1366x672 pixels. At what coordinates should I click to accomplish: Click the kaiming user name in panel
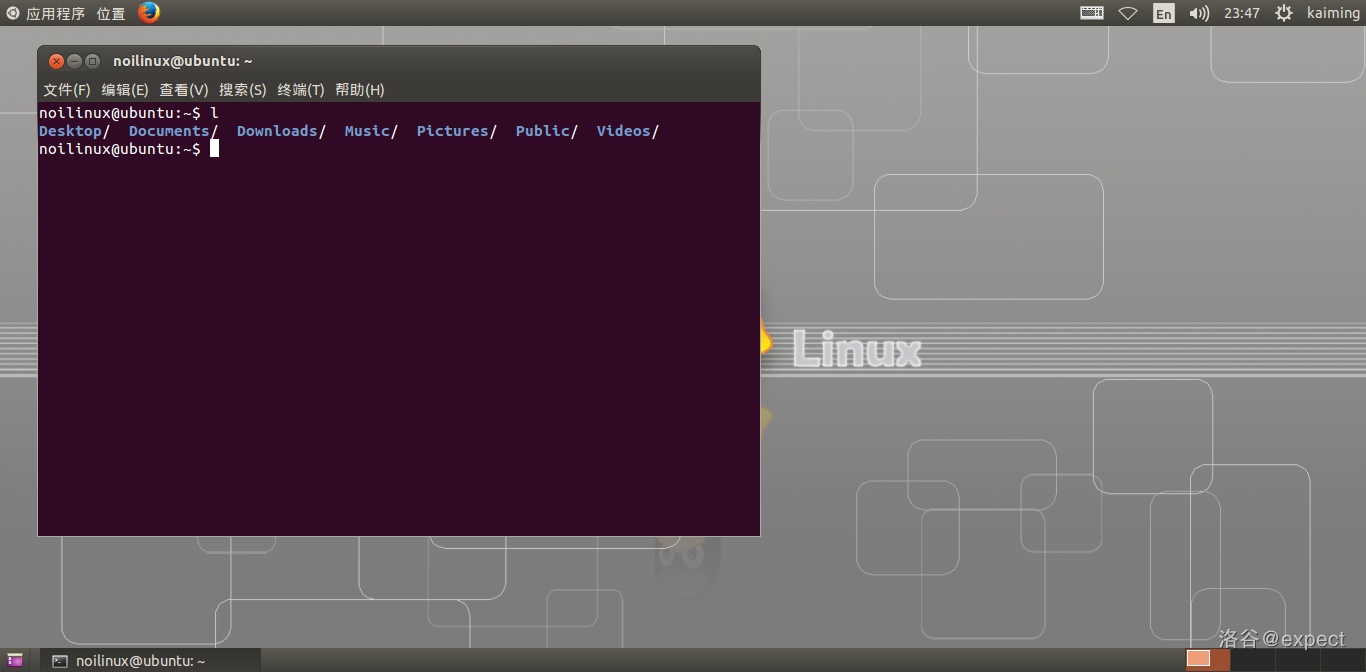(1332, 13)
